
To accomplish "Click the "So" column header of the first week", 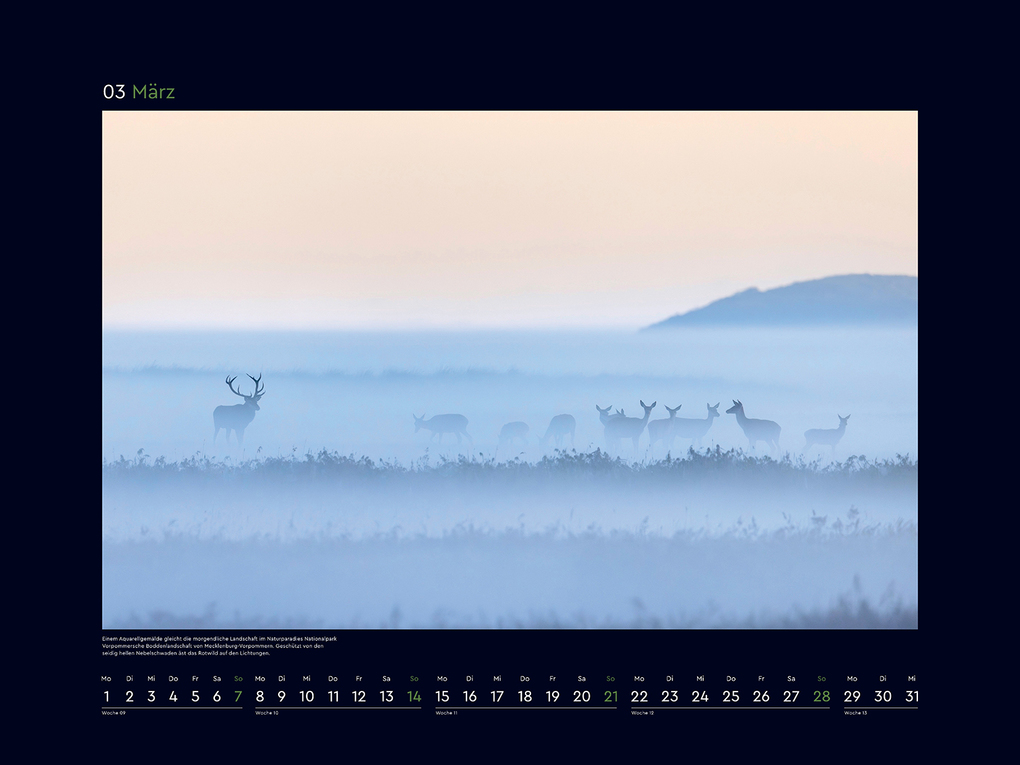I will pos(237,678).
